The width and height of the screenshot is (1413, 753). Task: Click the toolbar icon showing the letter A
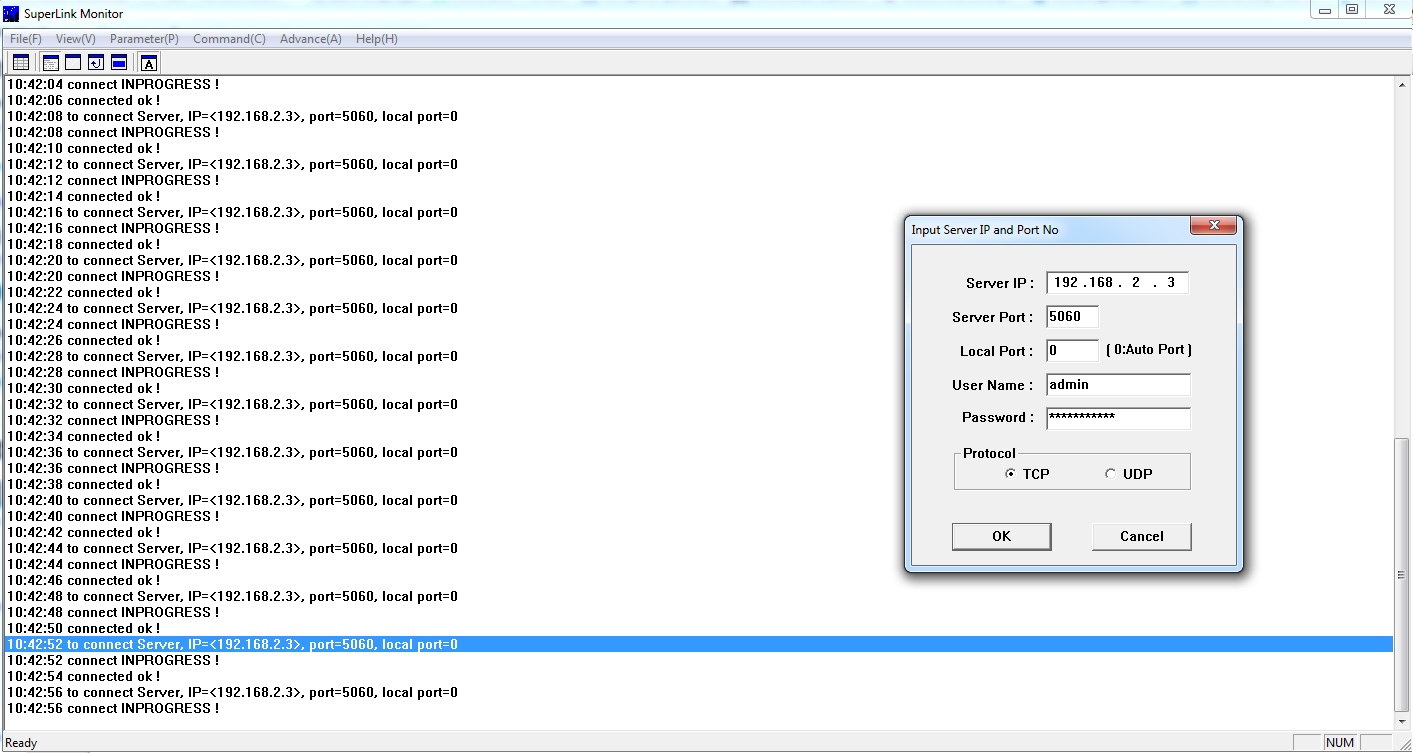click(148, 62)
